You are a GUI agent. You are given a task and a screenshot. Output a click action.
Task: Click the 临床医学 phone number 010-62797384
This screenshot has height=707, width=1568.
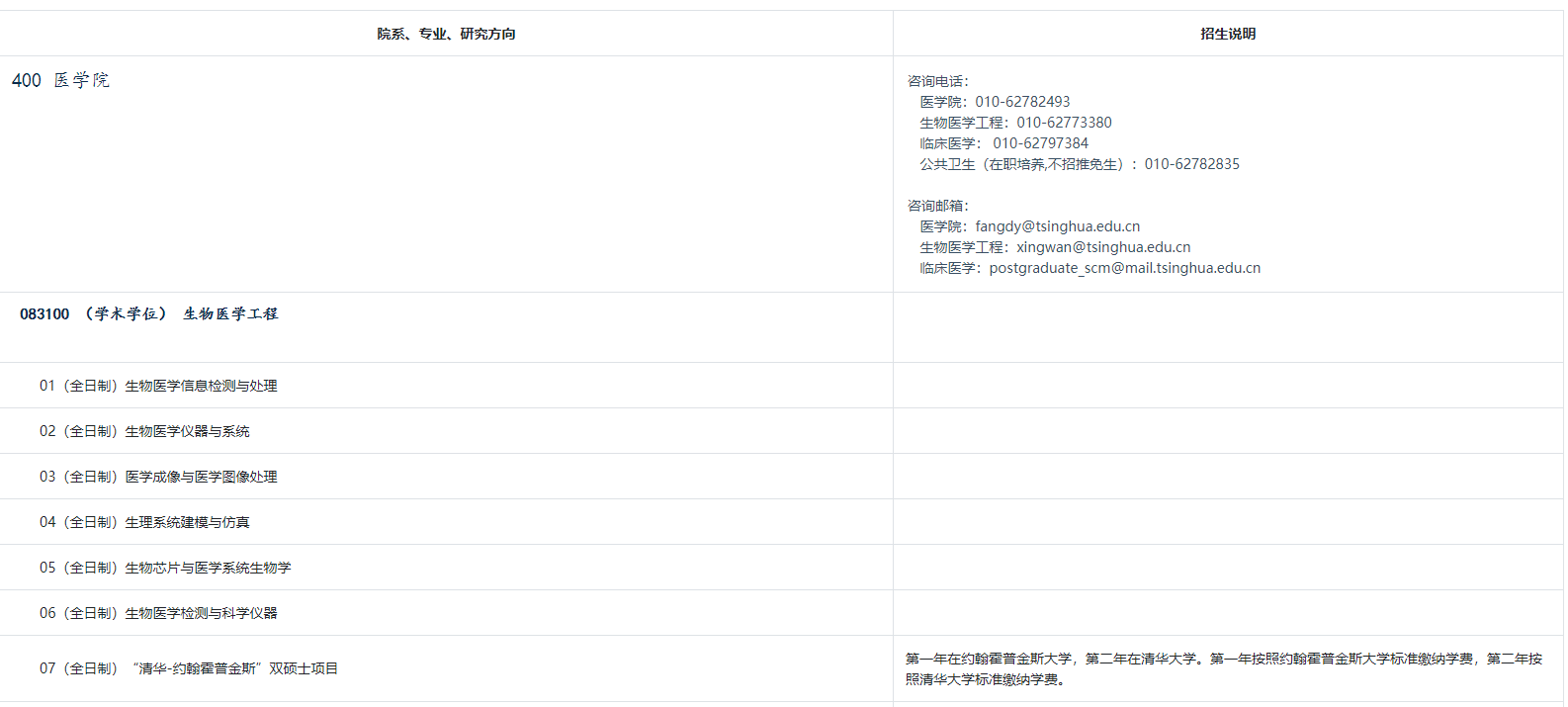(1040, 143)
